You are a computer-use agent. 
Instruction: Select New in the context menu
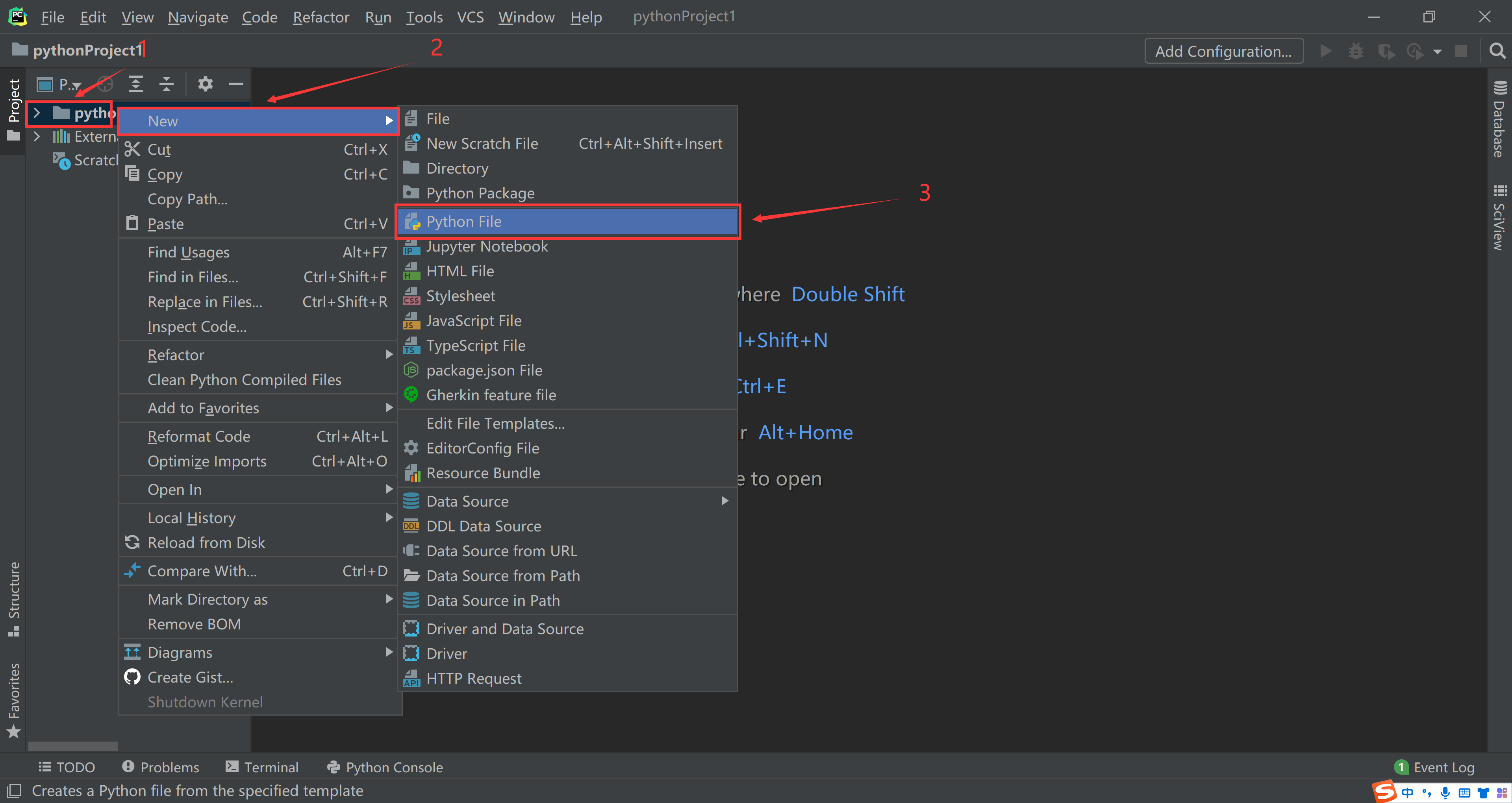(x=258, y=121)
